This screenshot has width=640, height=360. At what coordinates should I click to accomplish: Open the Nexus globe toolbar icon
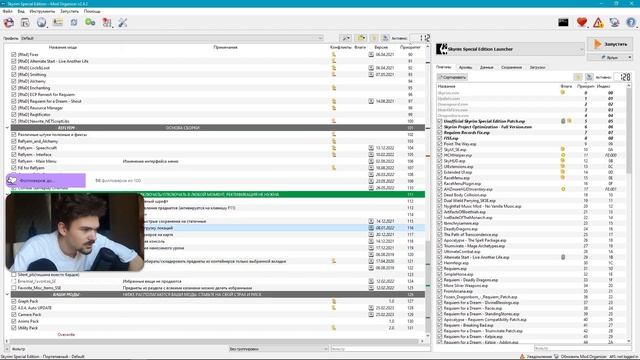click(41, 23)
